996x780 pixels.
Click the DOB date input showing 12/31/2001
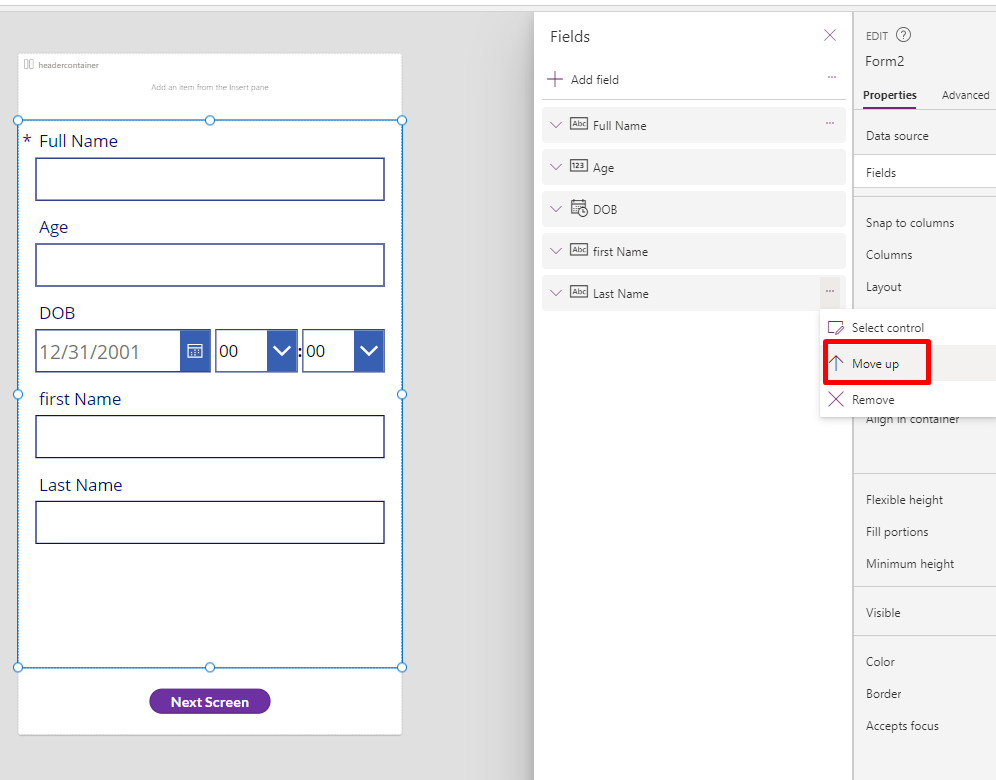pos(108,351)
